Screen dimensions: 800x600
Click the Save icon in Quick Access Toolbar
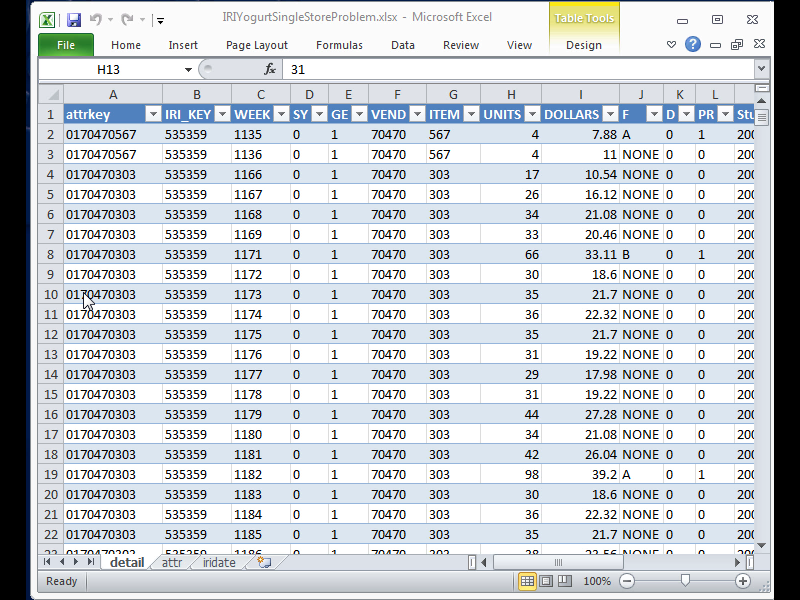pos(73,19)
